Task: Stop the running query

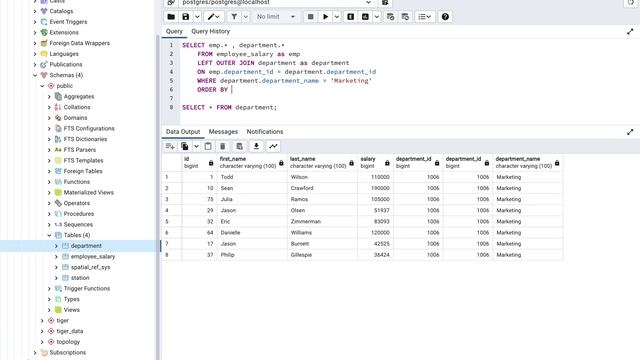Action: pos(311,17)
